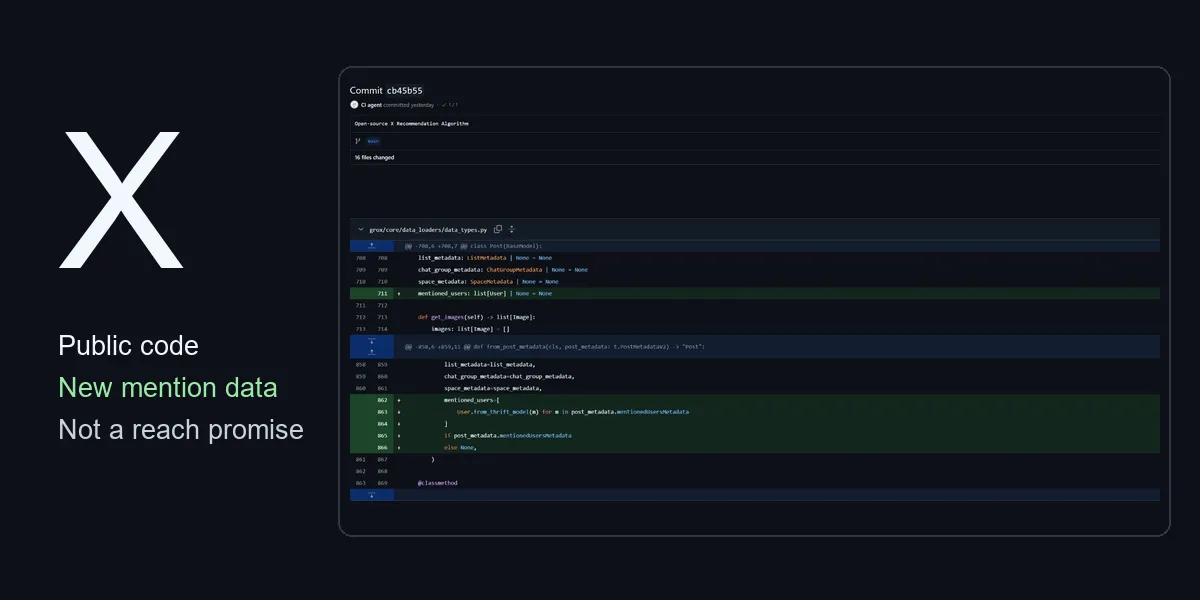Expand lines above class Post hunk
Screen dimensions: 1200x600
[x=372, y=245]
